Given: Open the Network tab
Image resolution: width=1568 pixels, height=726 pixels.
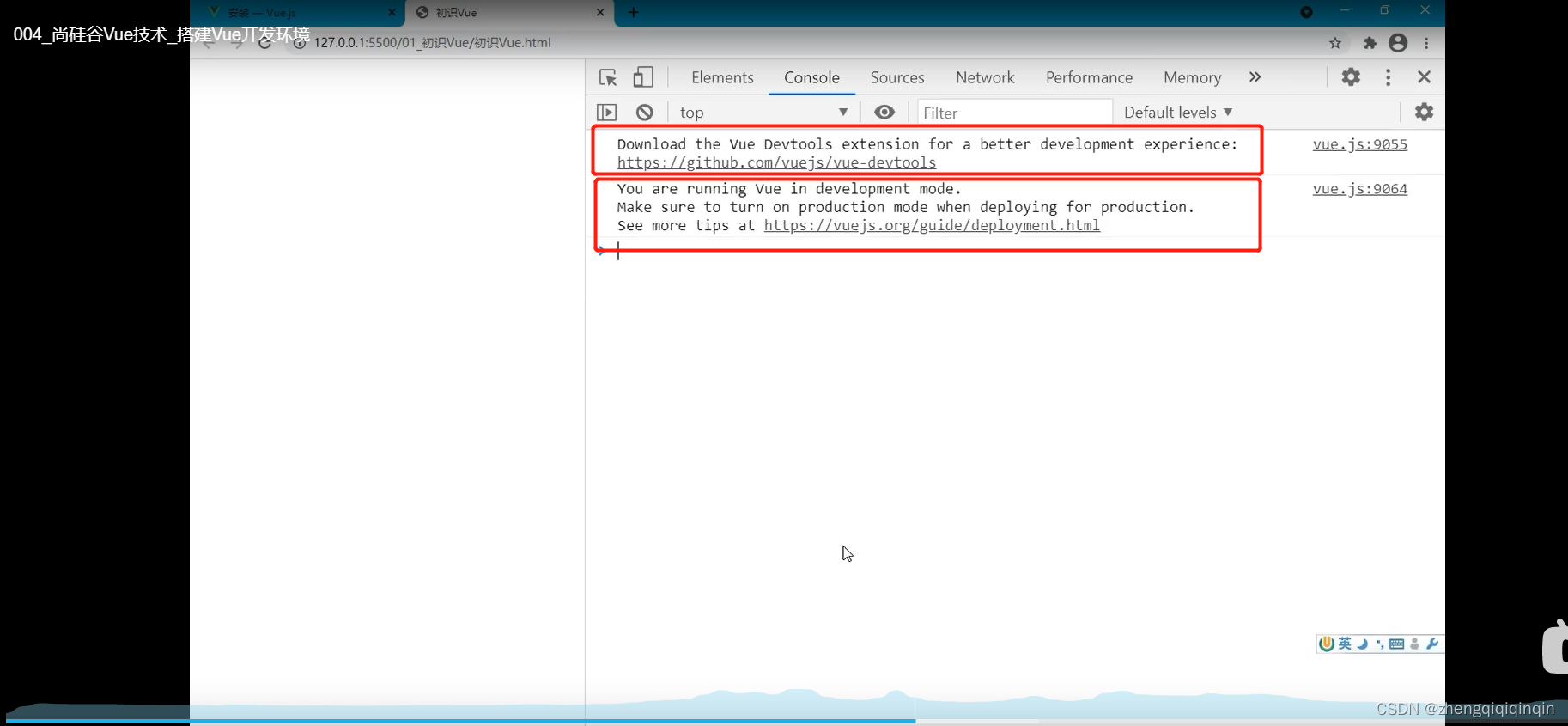Looking at the screenshot, I should tap(985, 77).
